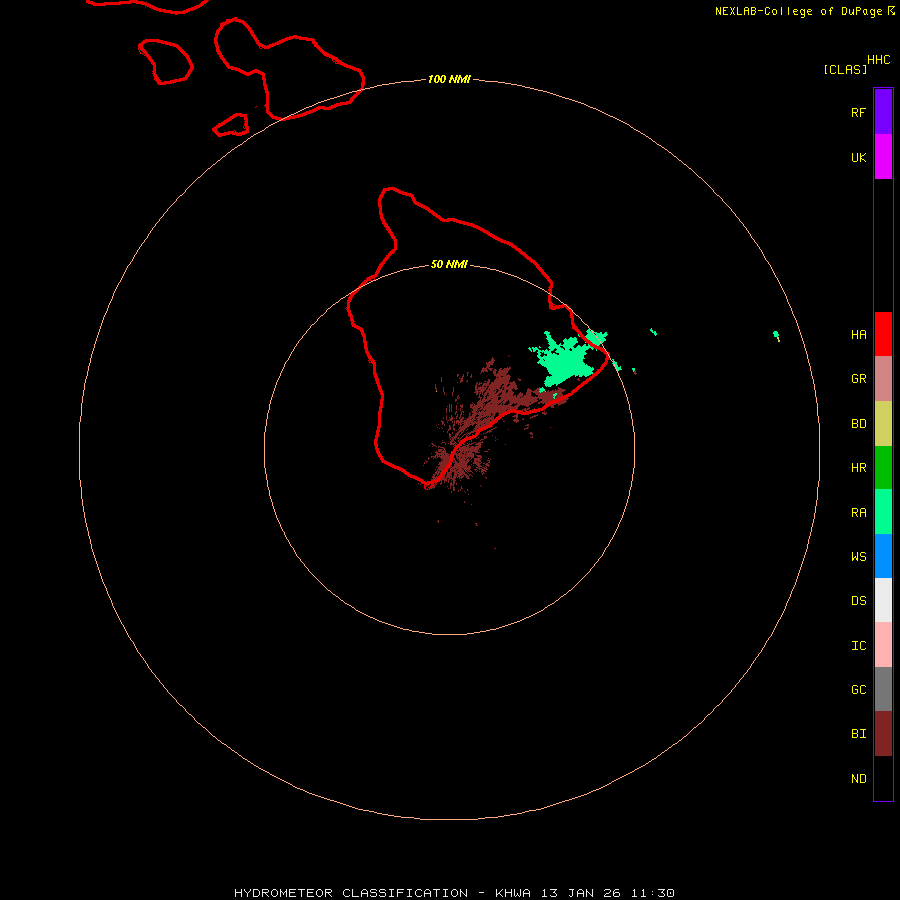900x900 pixels.
Task: Click the RF legend label
Action: [x=858, y=113]
